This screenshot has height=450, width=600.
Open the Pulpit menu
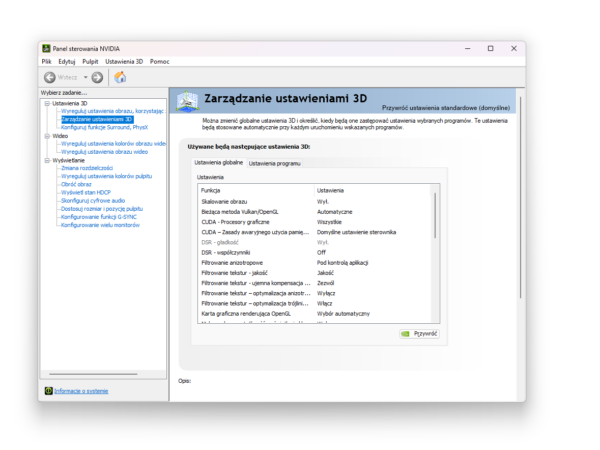[x=90, y=62]
